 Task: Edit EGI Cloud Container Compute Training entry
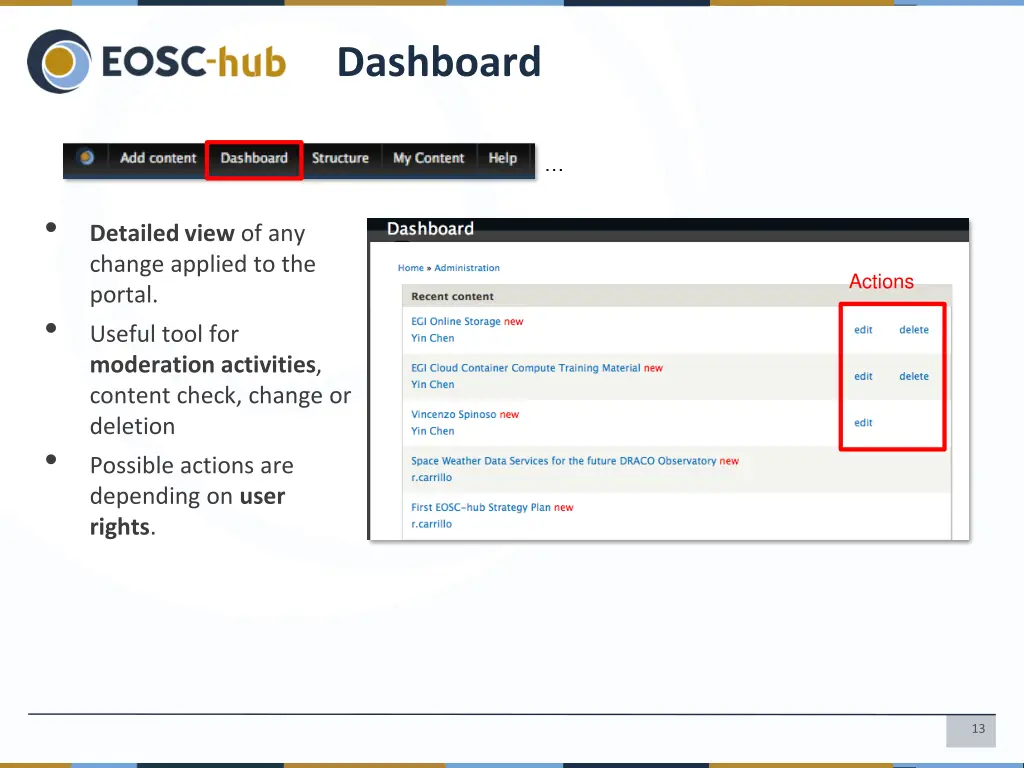tap(863, 376)
